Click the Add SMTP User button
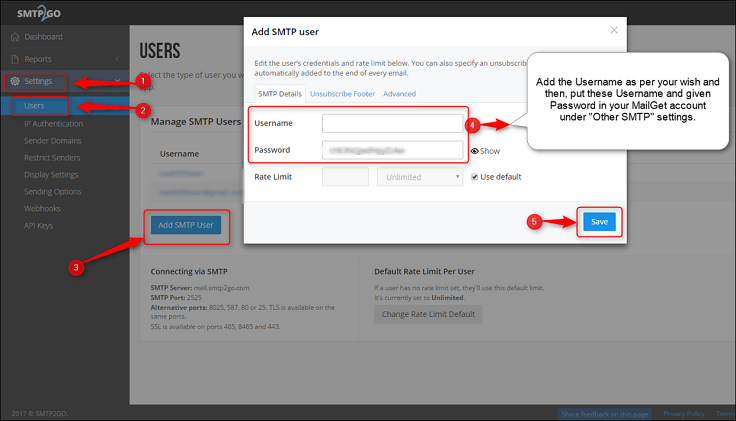 186,225
